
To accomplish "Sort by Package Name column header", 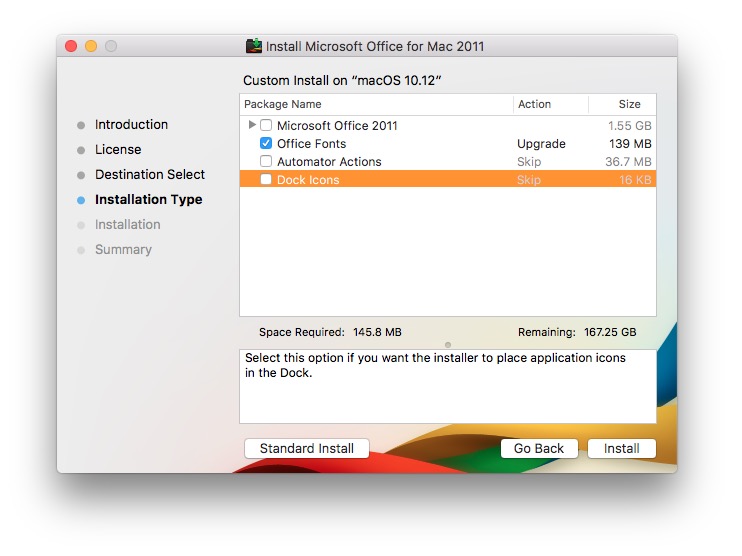I will tap(376, 104).
